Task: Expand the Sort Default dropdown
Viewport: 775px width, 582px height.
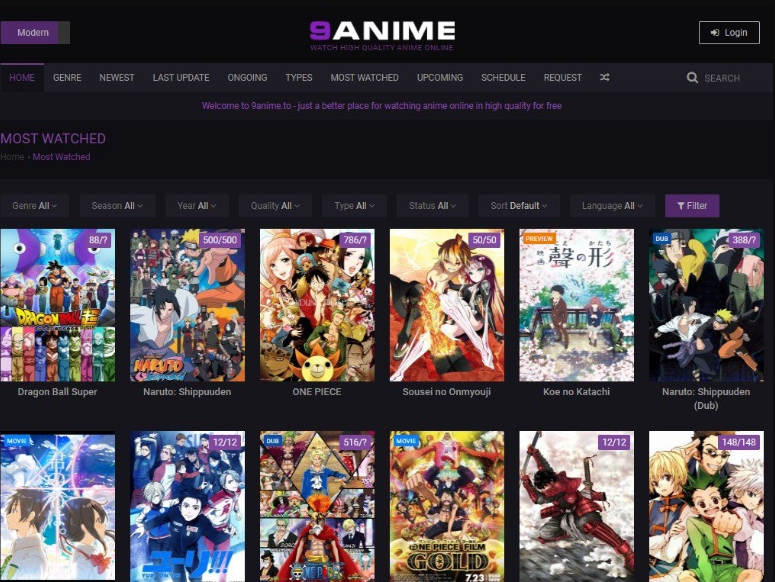Action: click(518, 206)
